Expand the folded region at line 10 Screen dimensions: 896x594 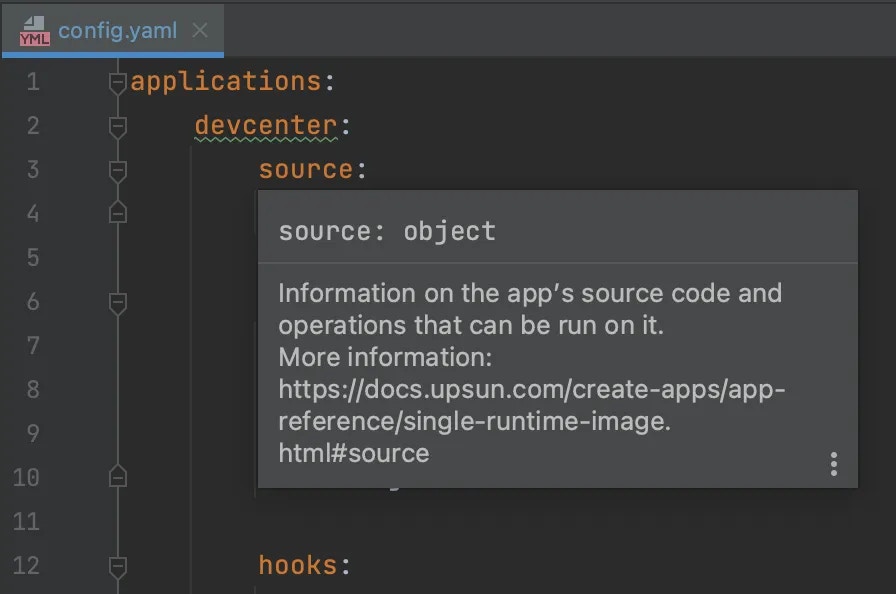point(117,477)
